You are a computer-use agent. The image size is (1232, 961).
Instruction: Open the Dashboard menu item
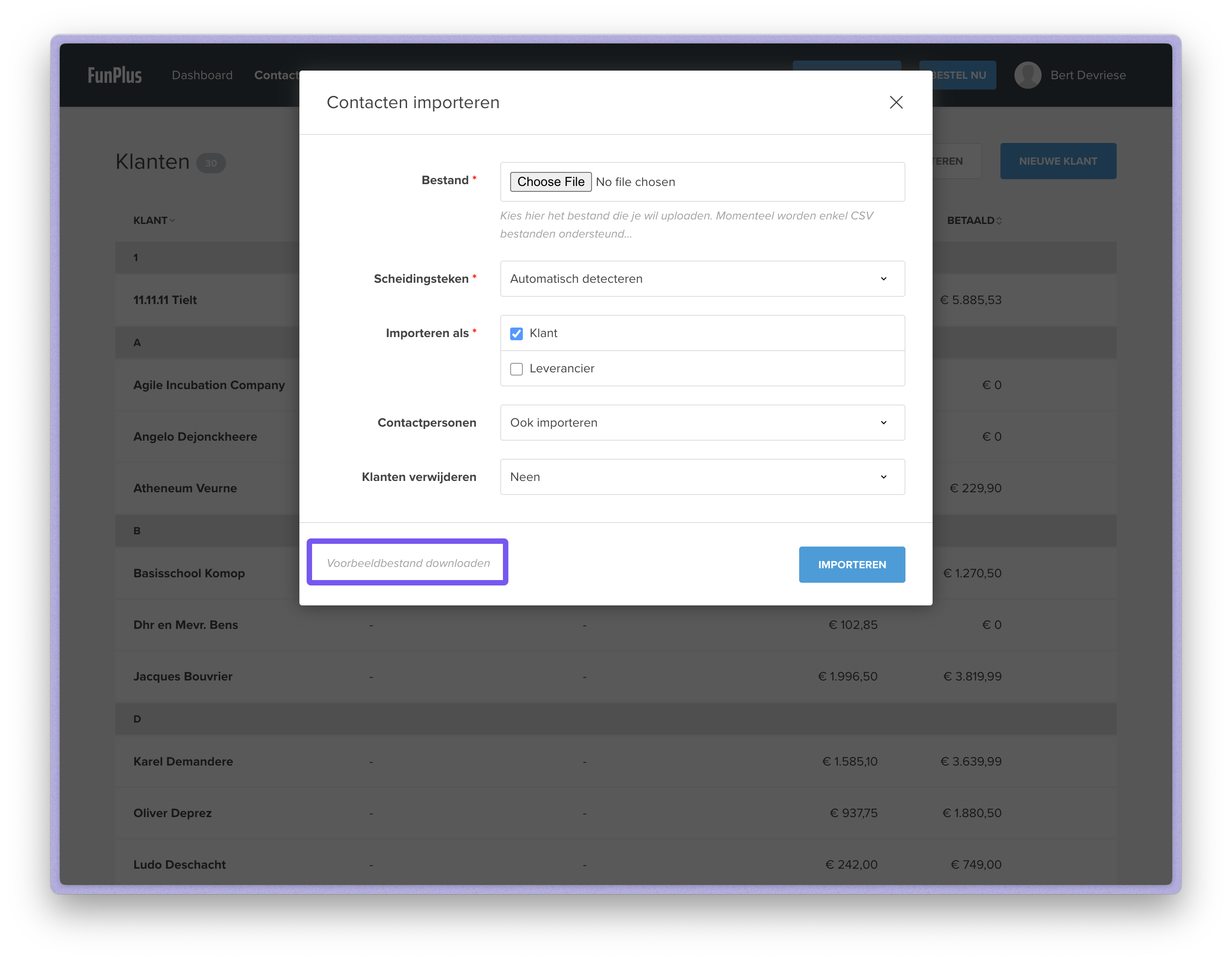[202, 75]
